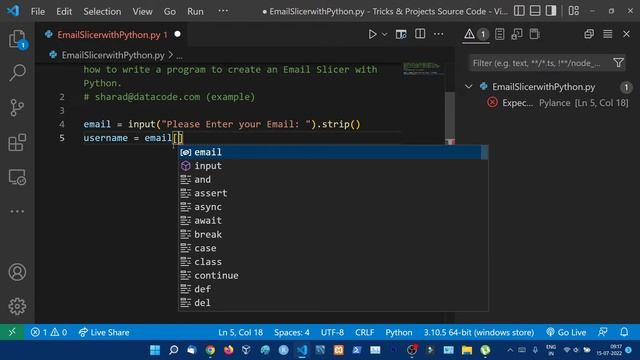
Task: Open the problems filter funnel options
Action: 618,63
